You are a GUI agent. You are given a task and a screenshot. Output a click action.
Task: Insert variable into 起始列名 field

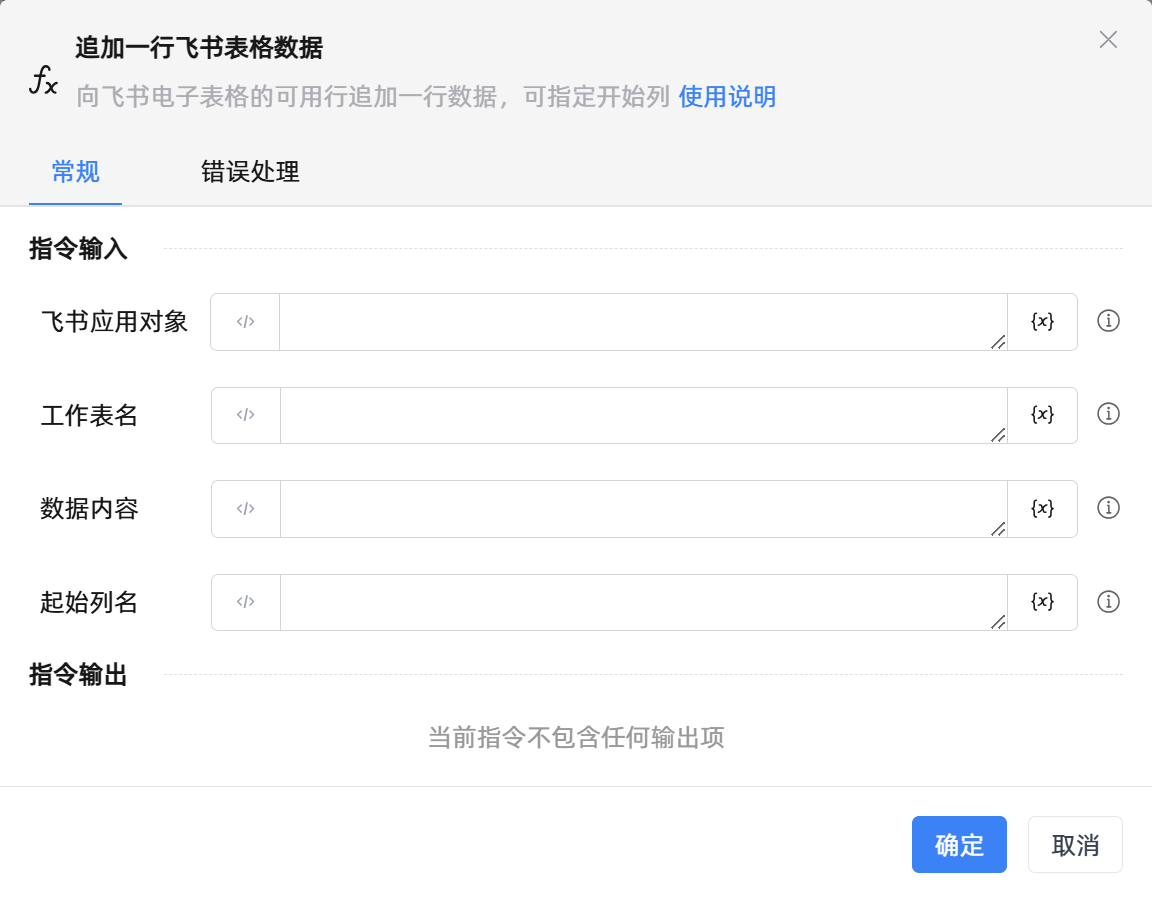1042,602
